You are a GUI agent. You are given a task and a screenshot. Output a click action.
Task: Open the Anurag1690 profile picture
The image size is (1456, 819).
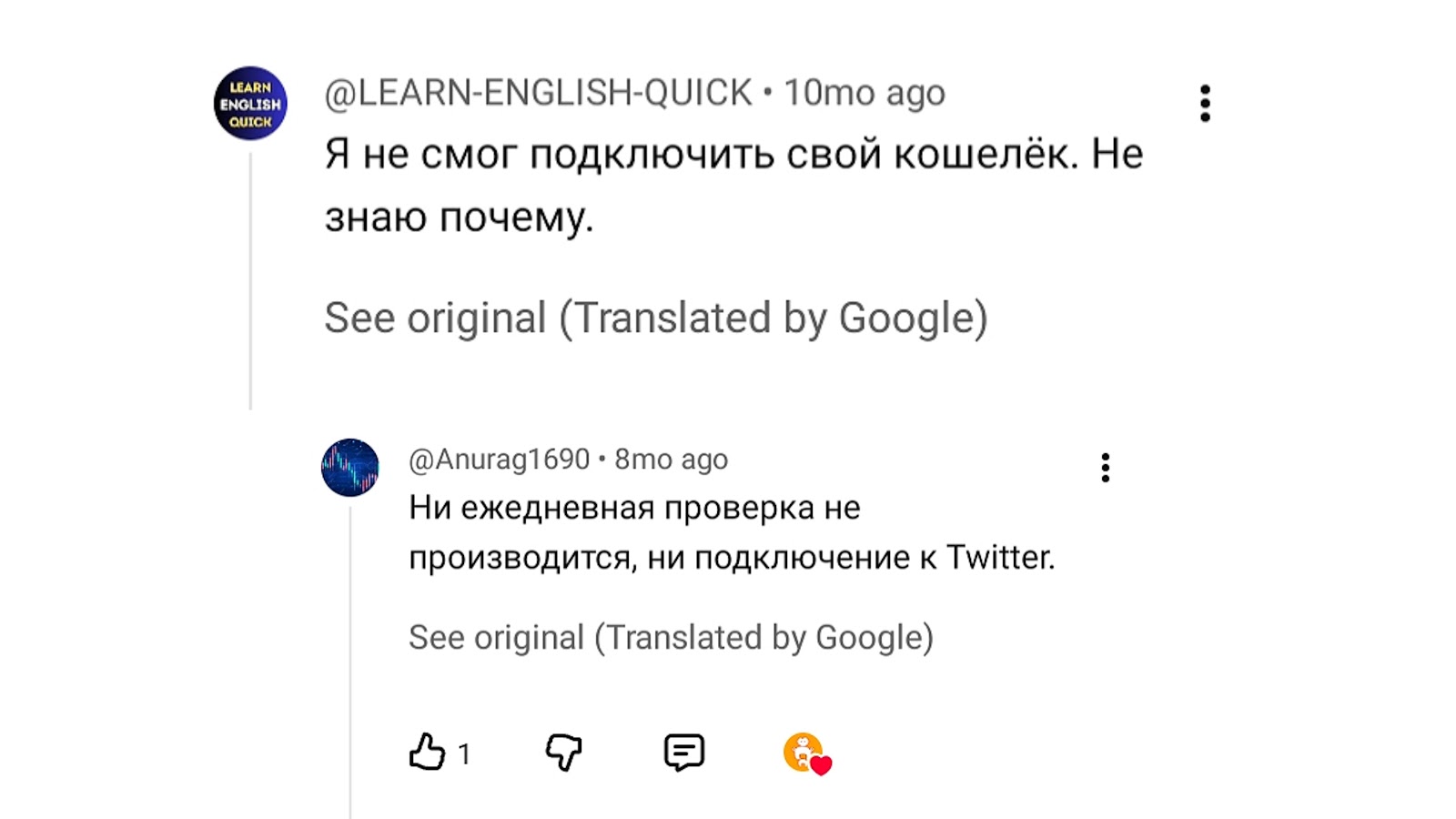[x=350, y=468]
